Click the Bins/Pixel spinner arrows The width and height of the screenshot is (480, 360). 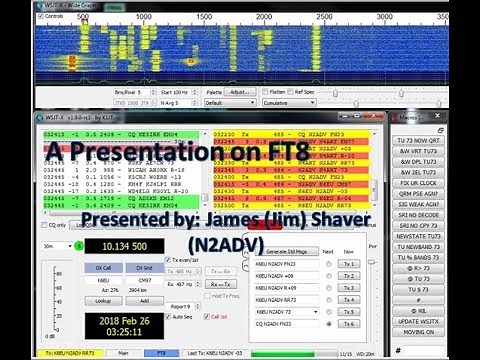(x=153, y=92)
